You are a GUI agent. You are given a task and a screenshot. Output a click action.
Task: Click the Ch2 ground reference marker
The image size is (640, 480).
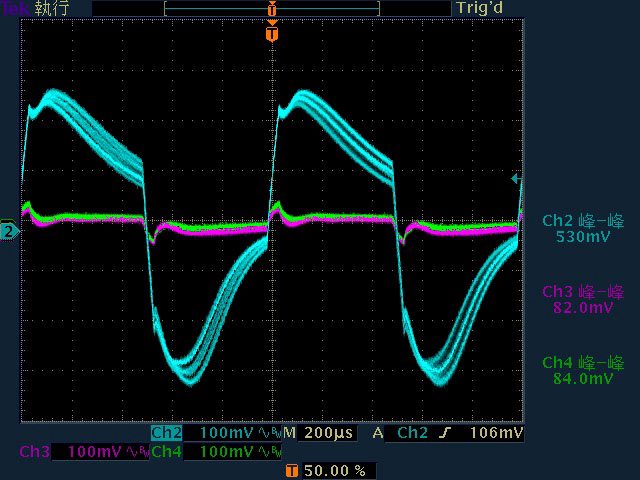[9, 232]
